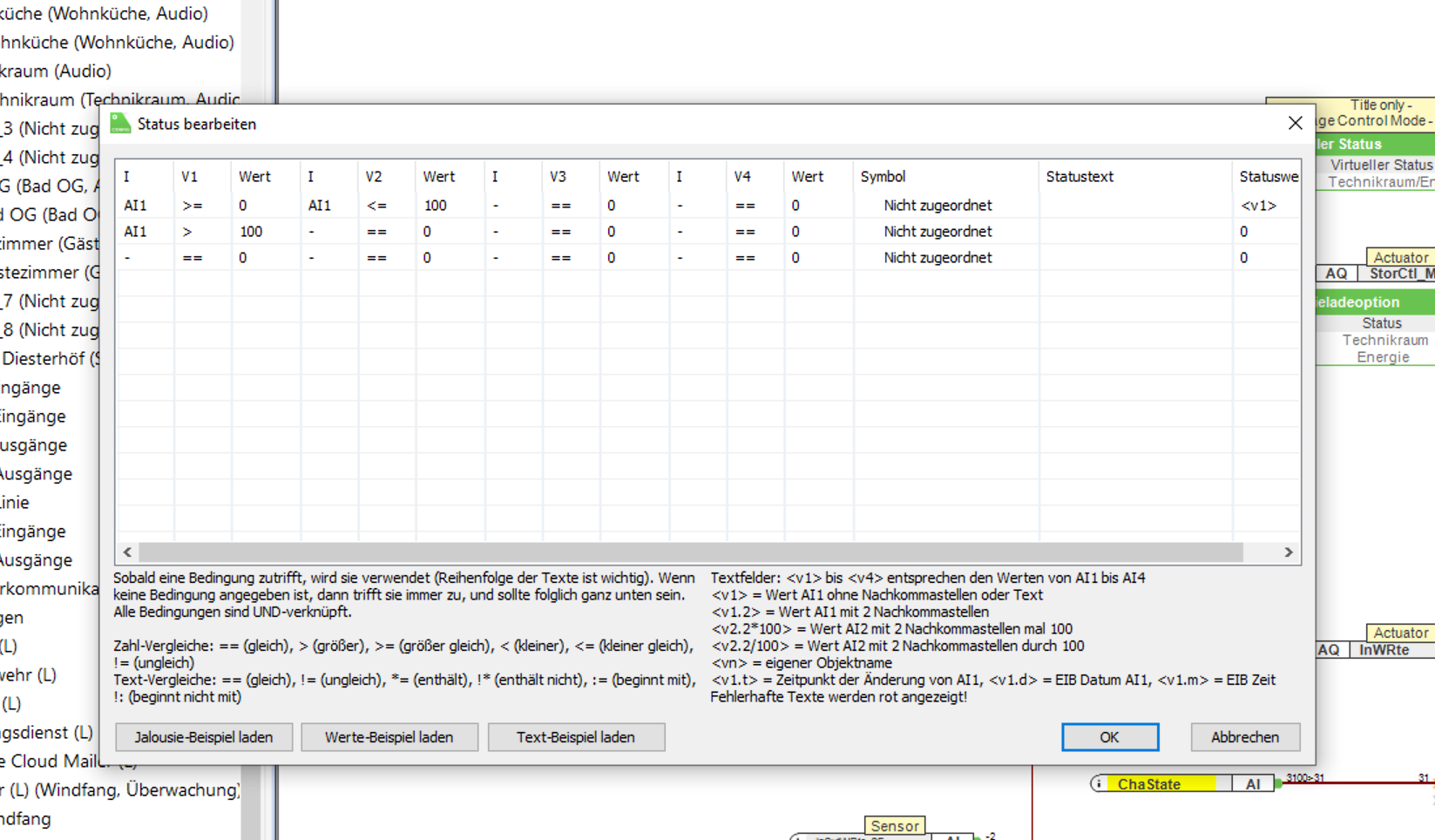Image resolution: width=1435 pixels, height=840 pixels.
Task: Click the Werte-Beispiel laden button
Action: (x=389, y=737)
